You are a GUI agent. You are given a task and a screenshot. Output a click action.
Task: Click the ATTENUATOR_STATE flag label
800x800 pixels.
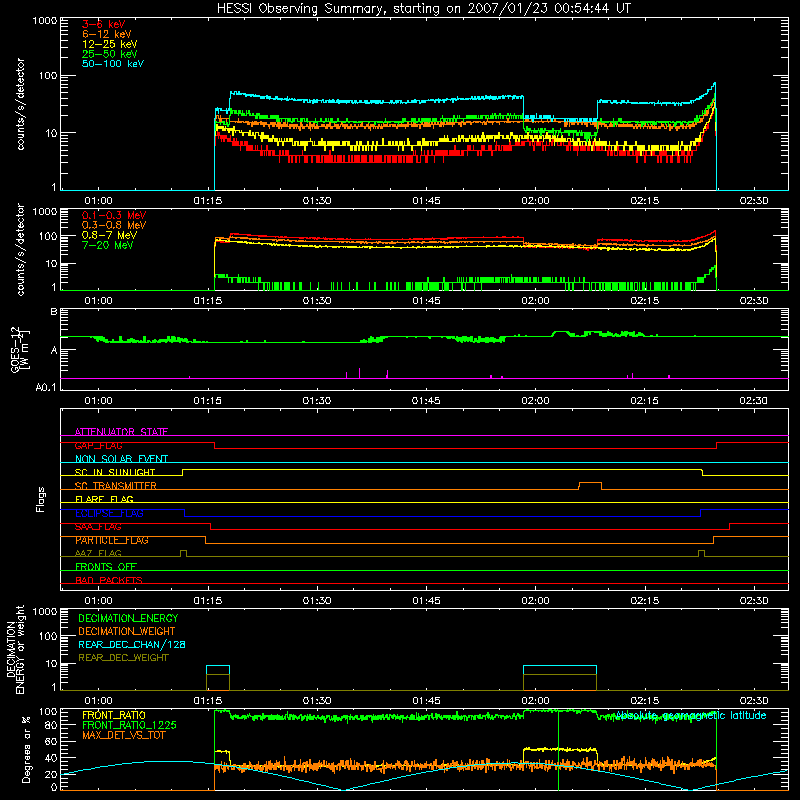[x=121, y=432]
